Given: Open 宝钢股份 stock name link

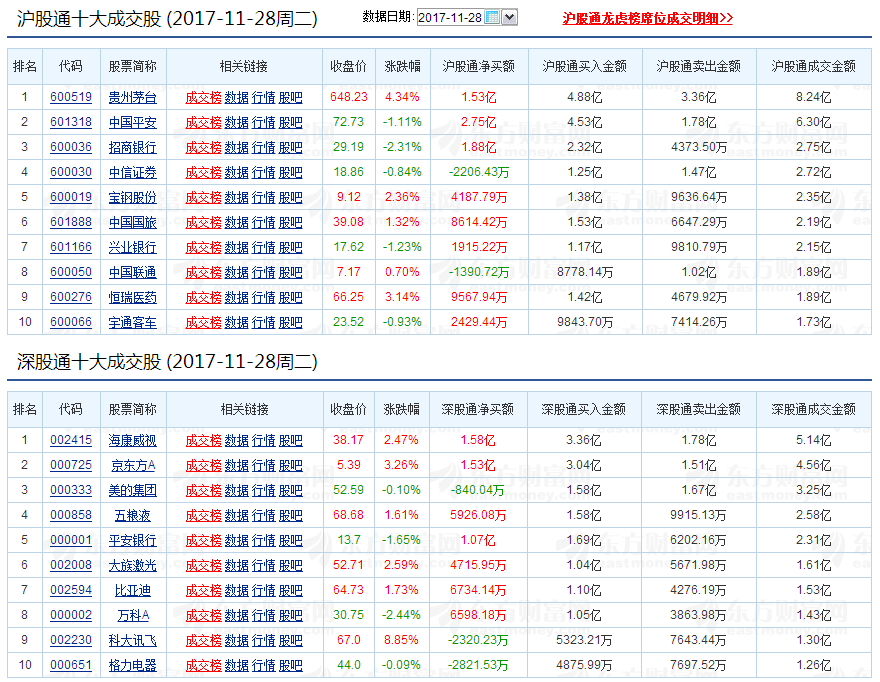Looking at the screenshot, I should [x=132, y=197].
